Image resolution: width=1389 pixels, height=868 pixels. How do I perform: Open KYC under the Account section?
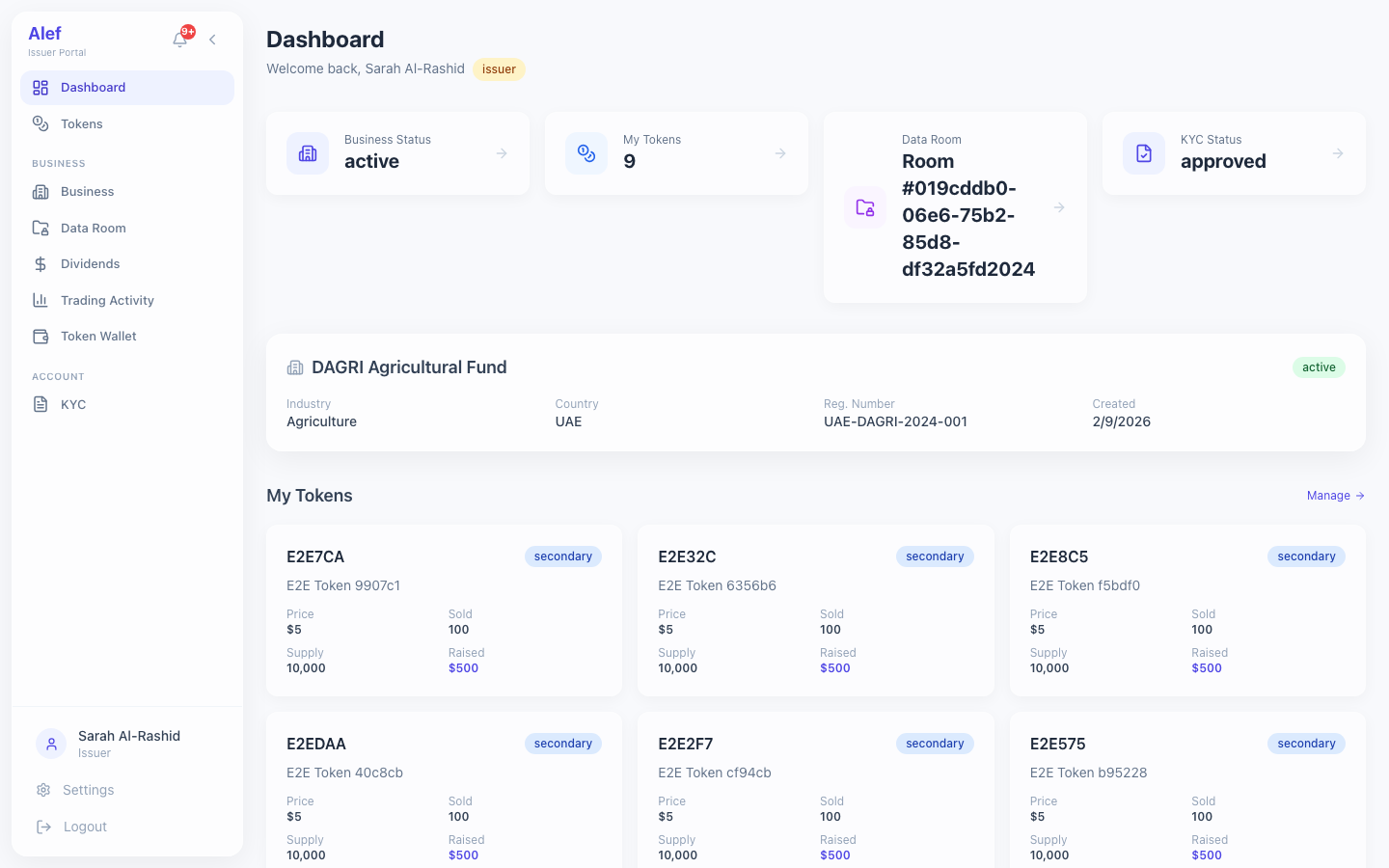click(x=72, y=404)
